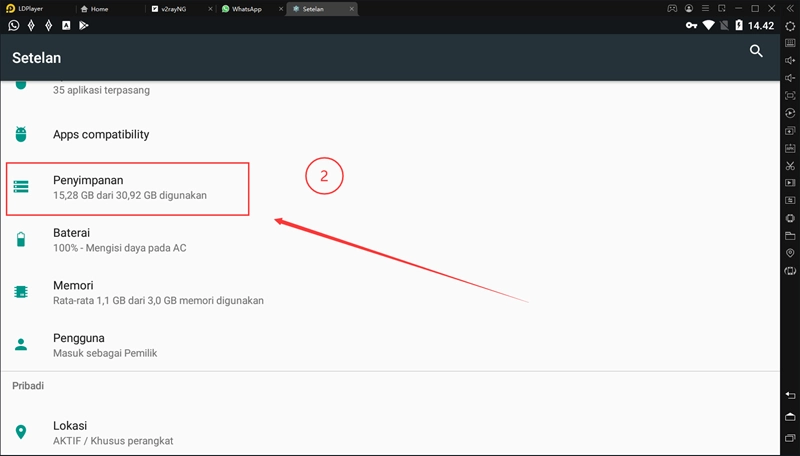Open the operation recorder/synchronizer icon
This screenshot has width=800, height=456.
790,113
